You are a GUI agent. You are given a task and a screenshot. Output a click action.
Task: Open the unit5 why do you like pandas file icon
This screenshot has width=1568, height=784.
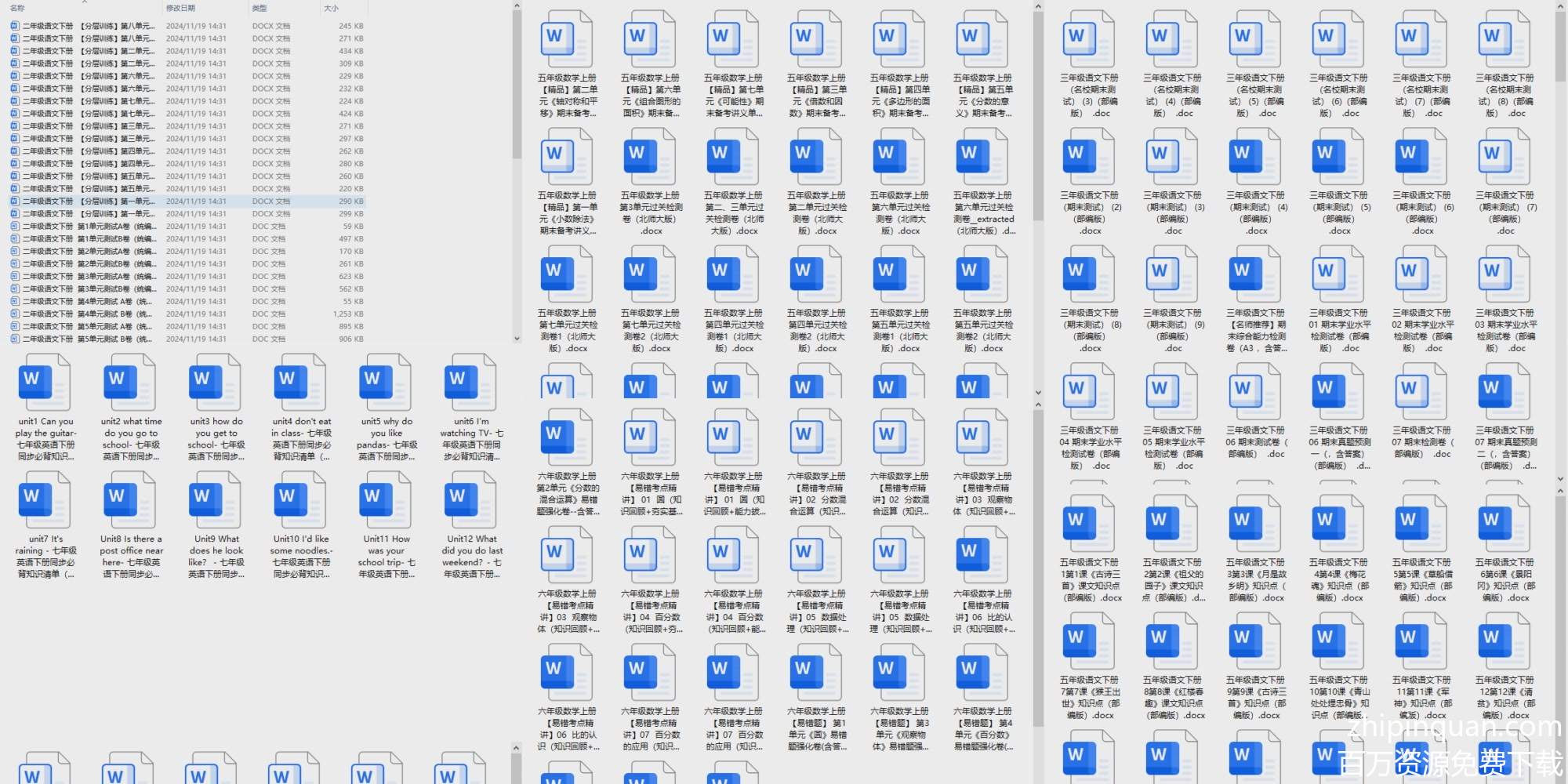386,382
